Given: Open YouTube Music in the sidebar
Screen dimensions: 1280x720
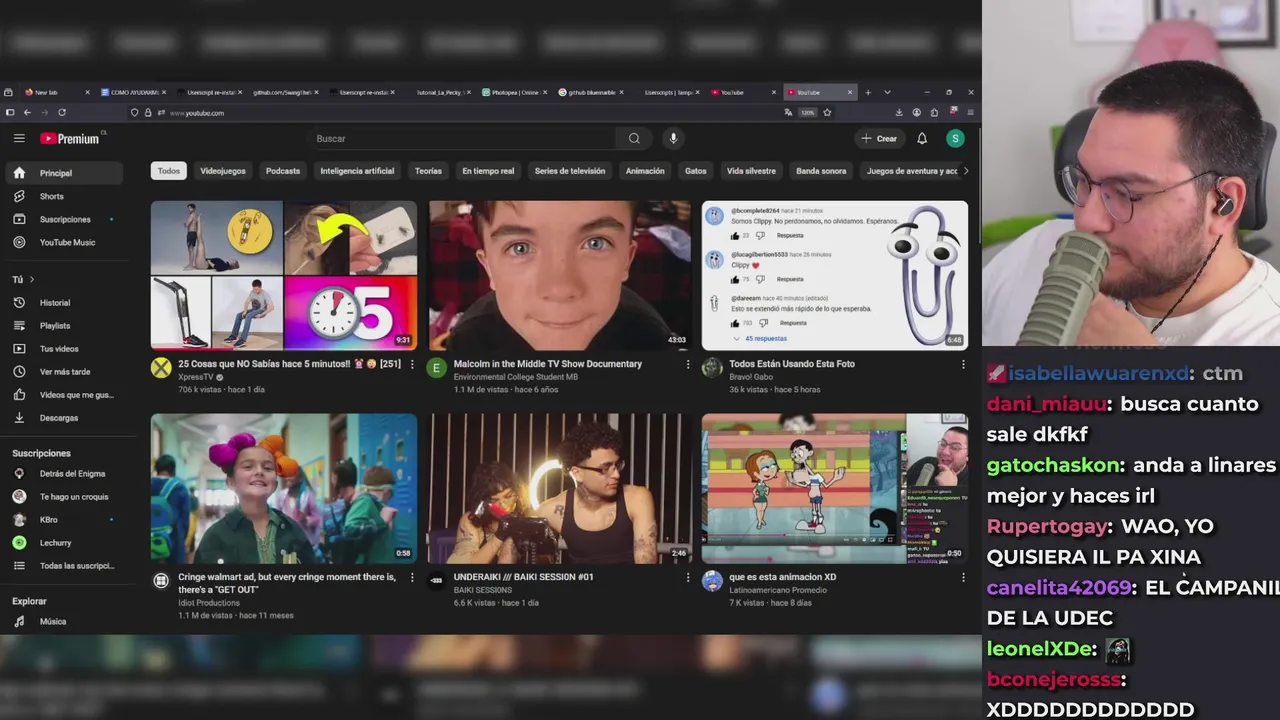Looking at the screenshot, I should (64, 242).
